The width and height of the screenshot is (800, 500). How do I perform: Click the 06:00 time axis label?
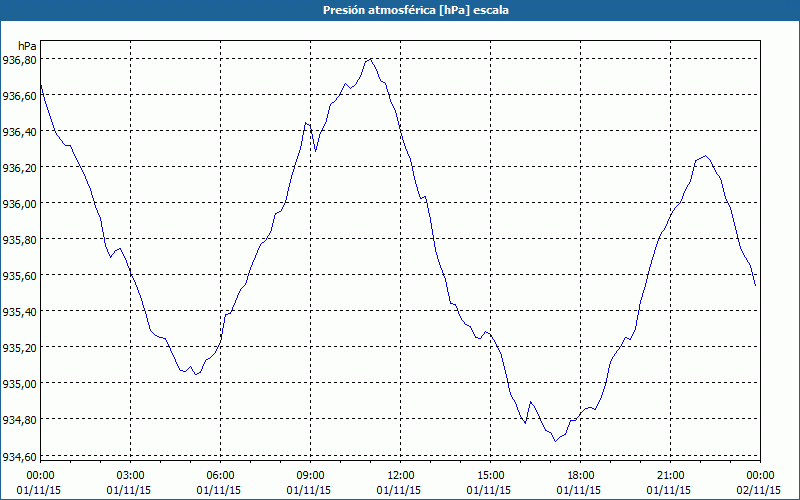[220, 476]
